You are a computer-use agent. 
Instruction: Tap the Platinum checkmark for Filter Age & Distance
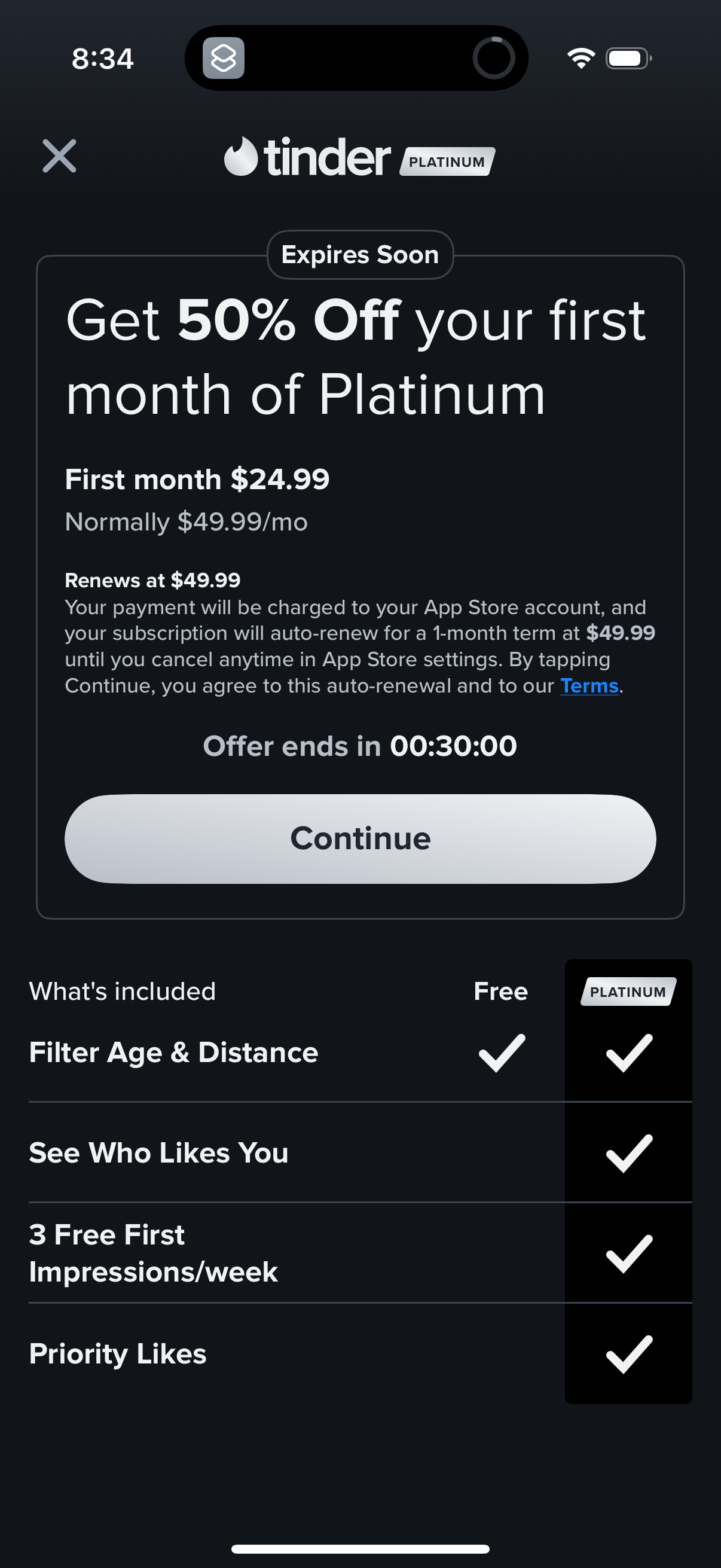[x=628, y=1053]
